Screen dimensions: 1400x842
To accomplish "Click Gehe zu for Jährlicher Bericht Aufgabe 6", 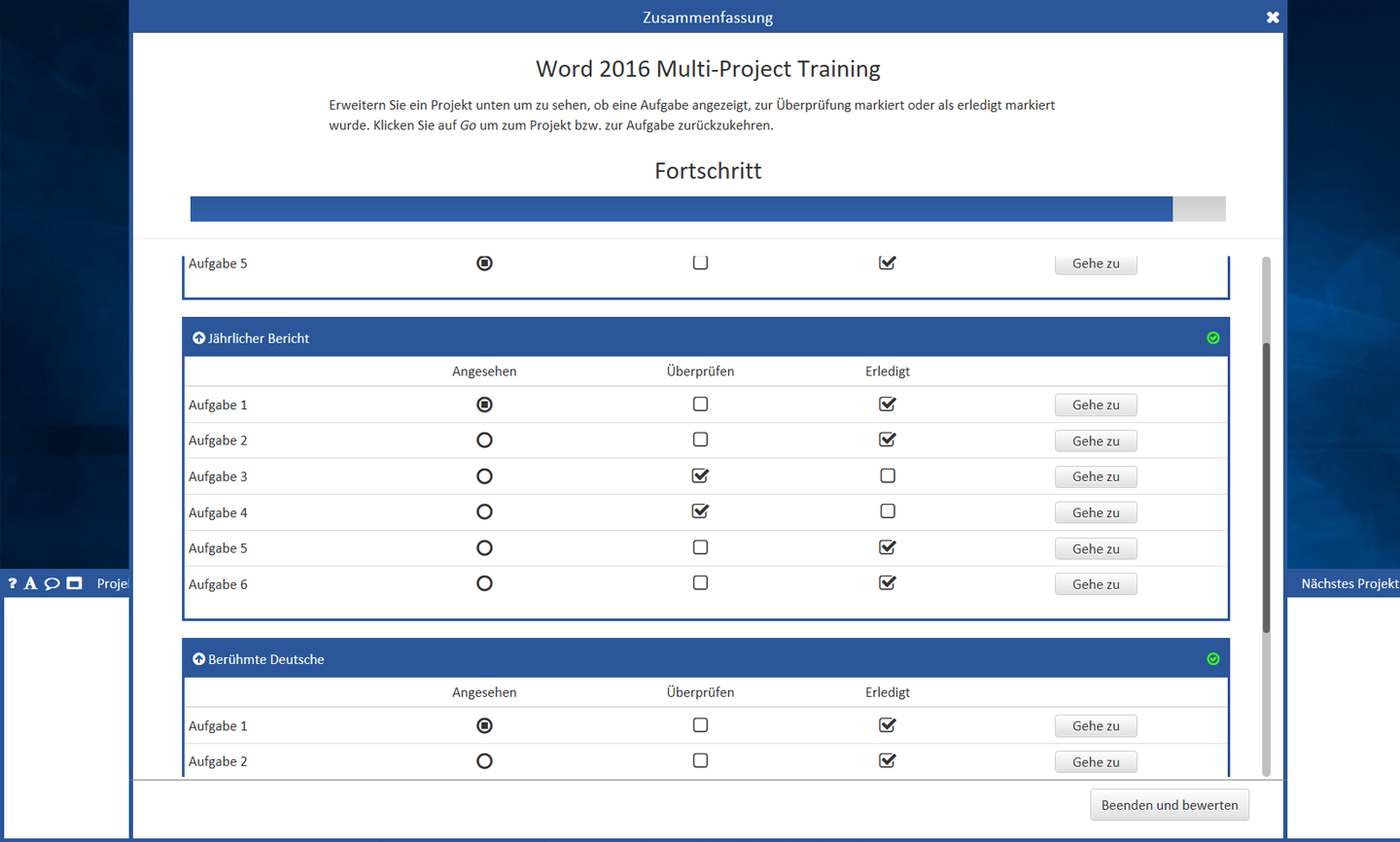I will click(1096, 583).
